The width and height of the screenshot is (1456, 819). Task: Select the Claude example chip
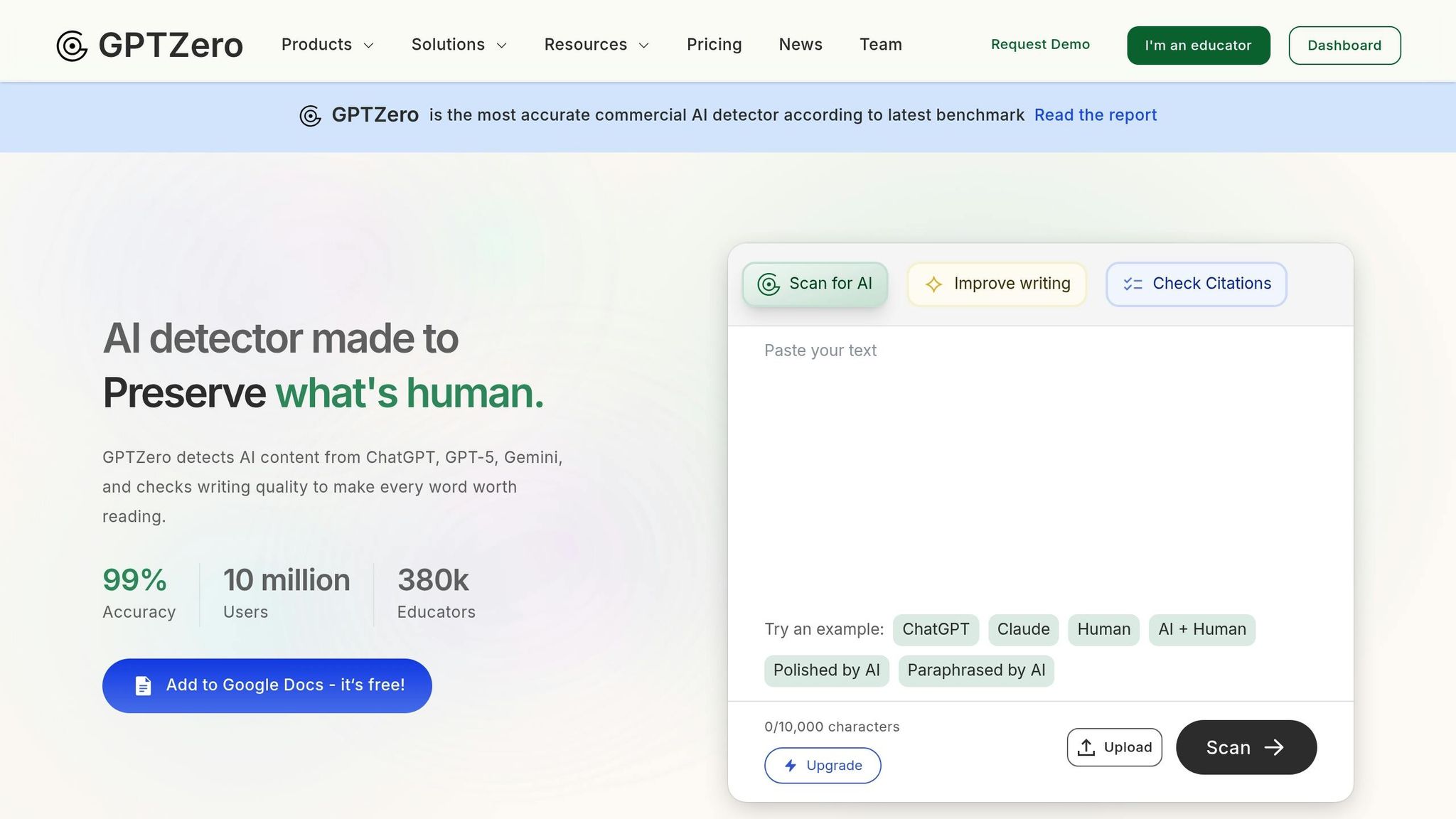click(1022, 629)
